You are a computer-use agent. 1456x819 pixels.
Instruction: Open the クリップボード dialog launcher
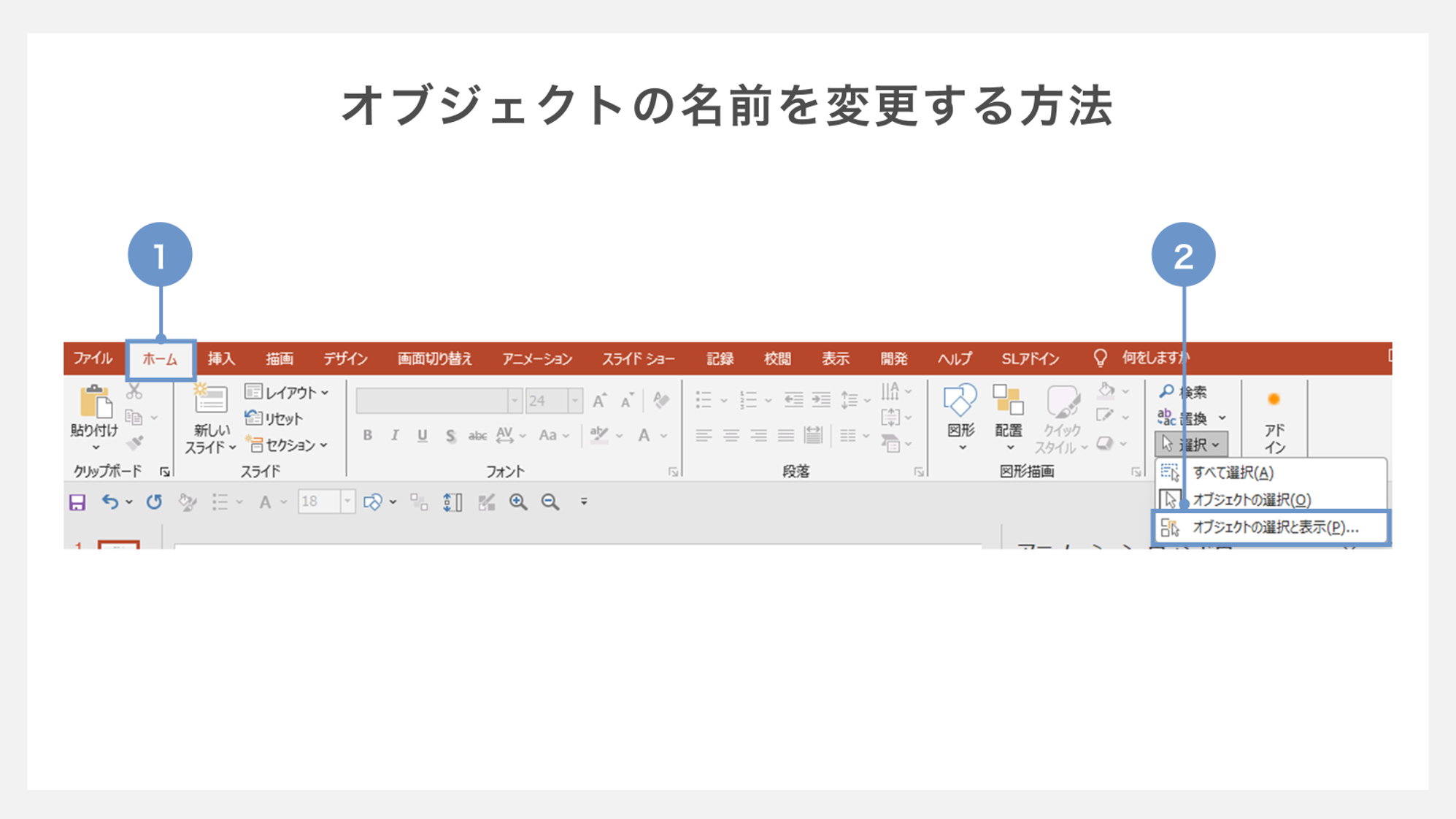[165, 472]
